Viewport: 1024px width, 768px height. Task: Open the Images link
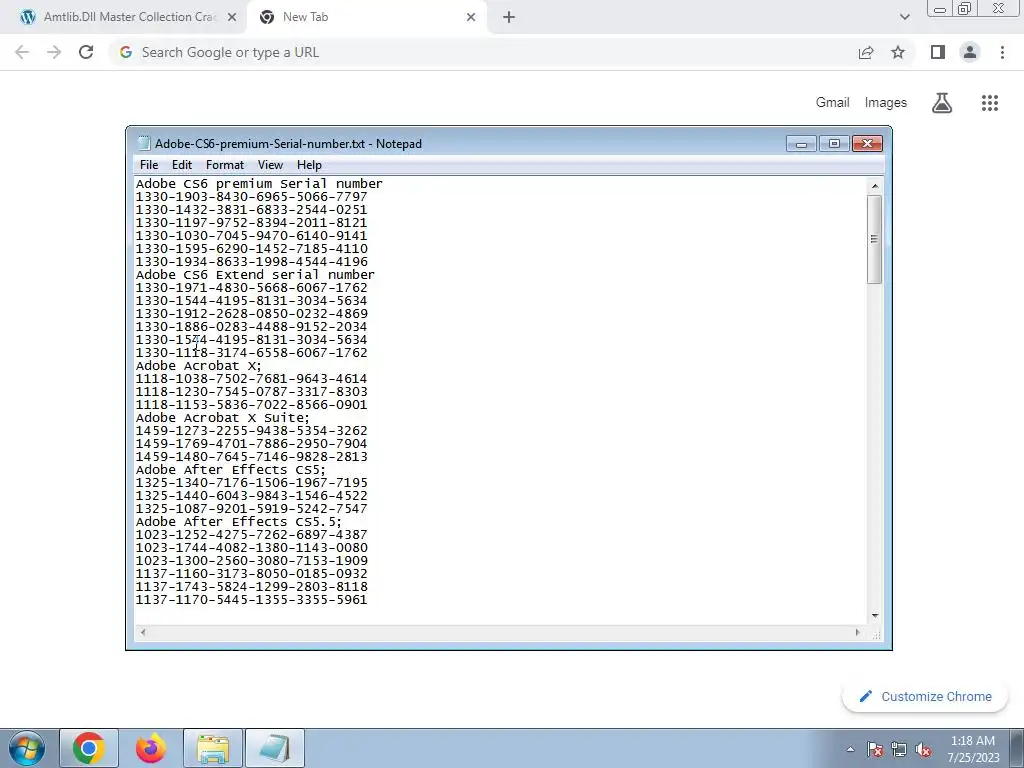click(x=886, y=103)
